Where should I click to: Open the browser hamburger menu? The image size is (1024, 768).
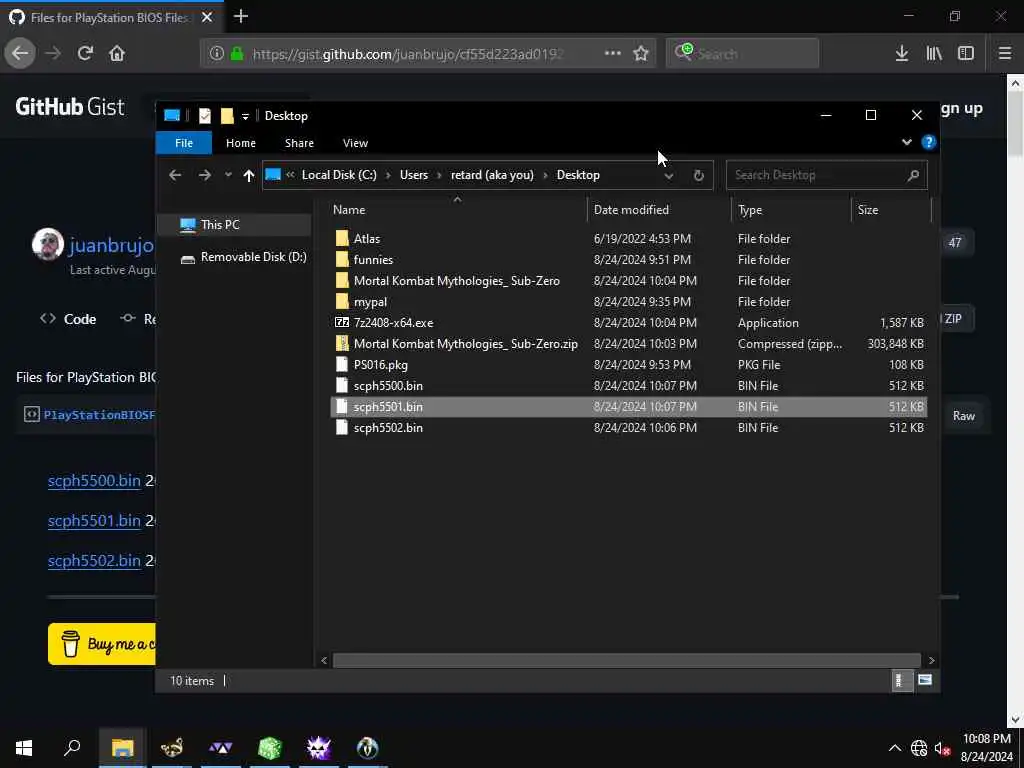(1004, 53)
